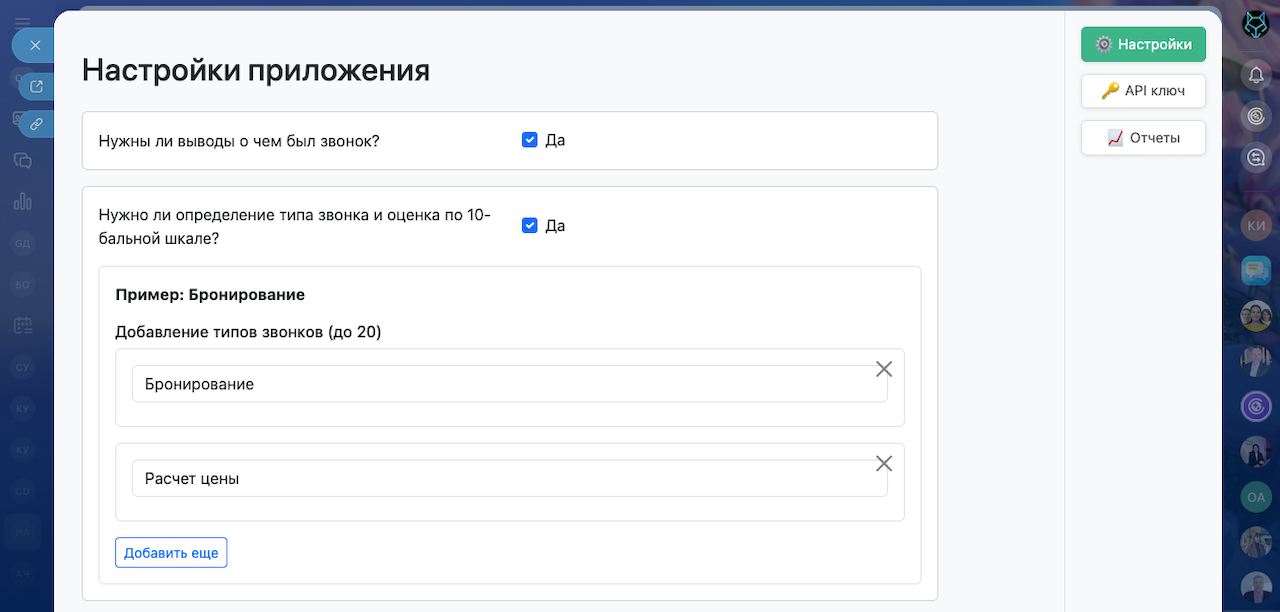Image resolution: width=1280 pixels, height=612 pixels.
Task: Close the side panel with the round X button
Action: tap(35, 45)
